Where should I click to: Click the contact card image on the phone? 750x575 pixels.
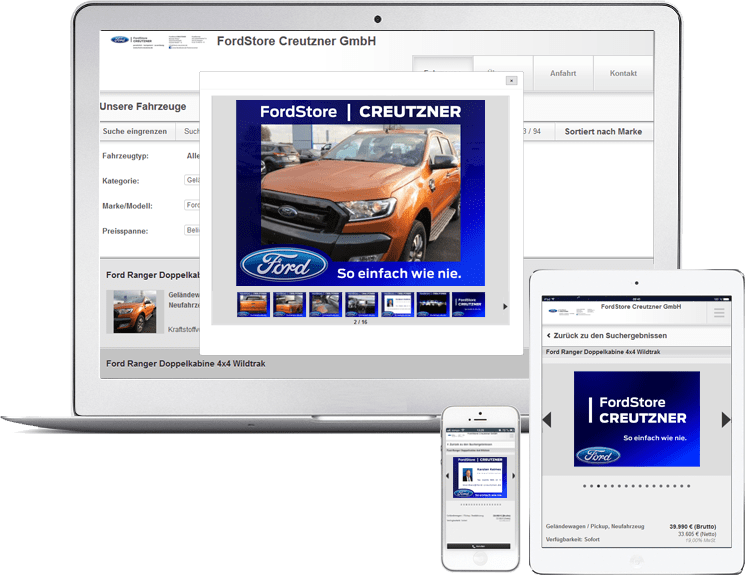[x=480, y=477]
